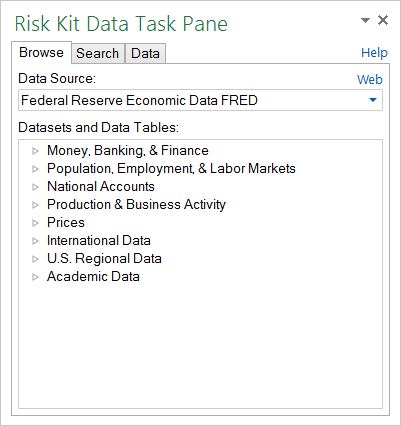Switch to the Data tab
The image size is (401, 426).
[145, 53]
